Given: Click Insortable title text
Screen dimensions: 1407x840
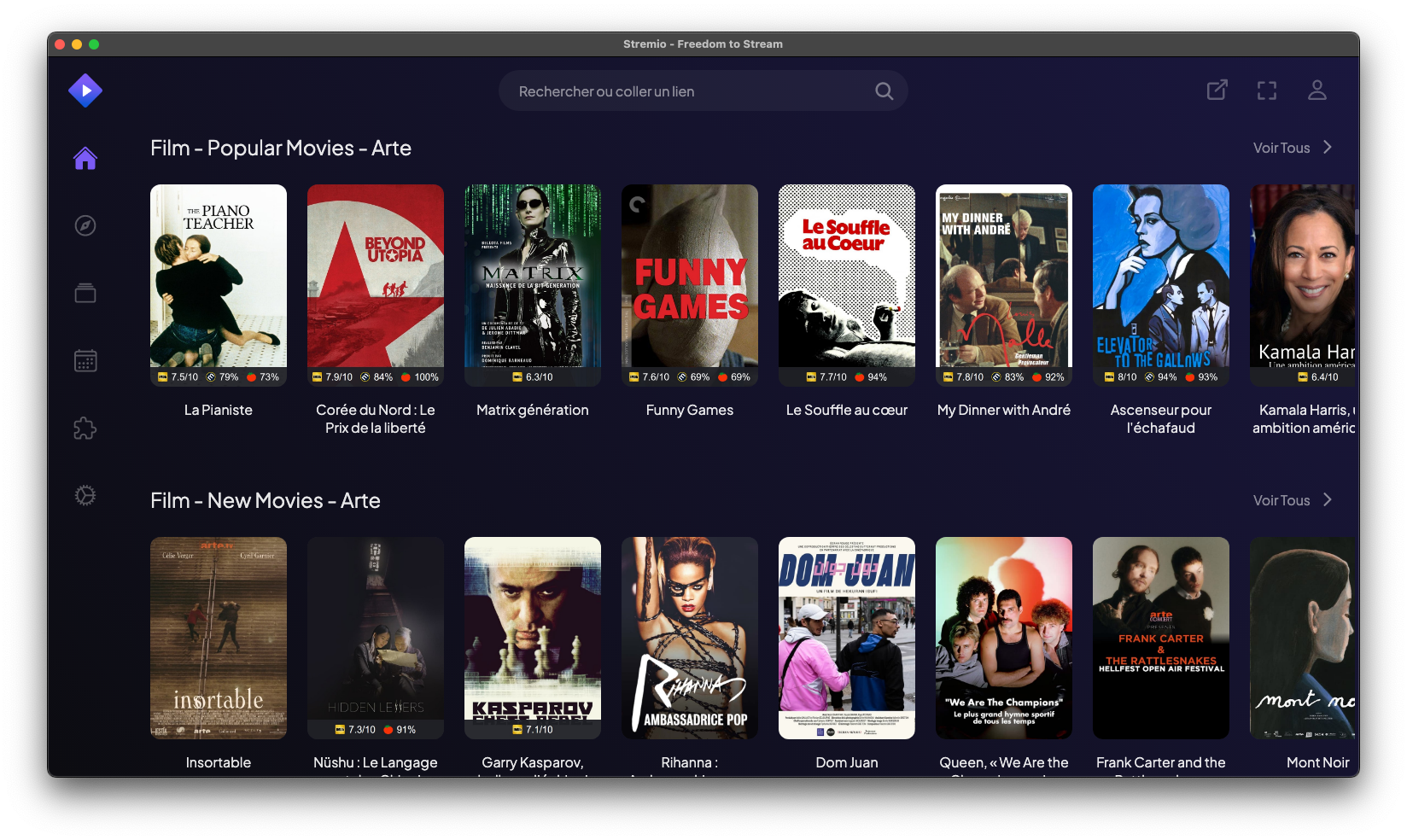Looking at the screenshot, I should (219, 762).
